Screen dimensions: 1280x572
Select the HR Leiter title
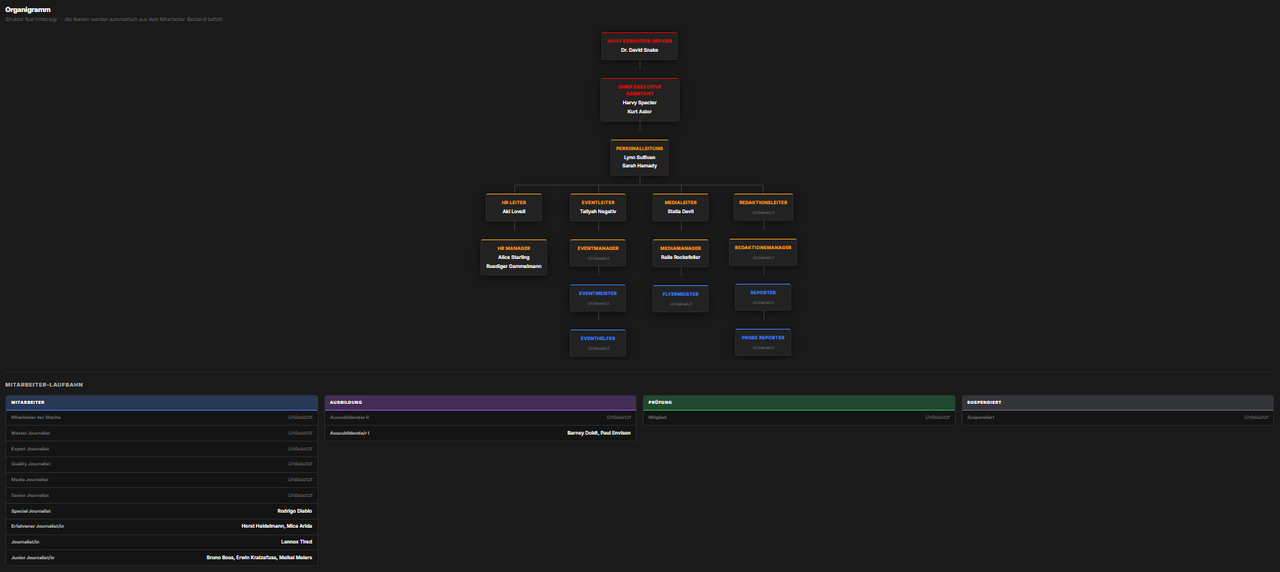[514, 202]
